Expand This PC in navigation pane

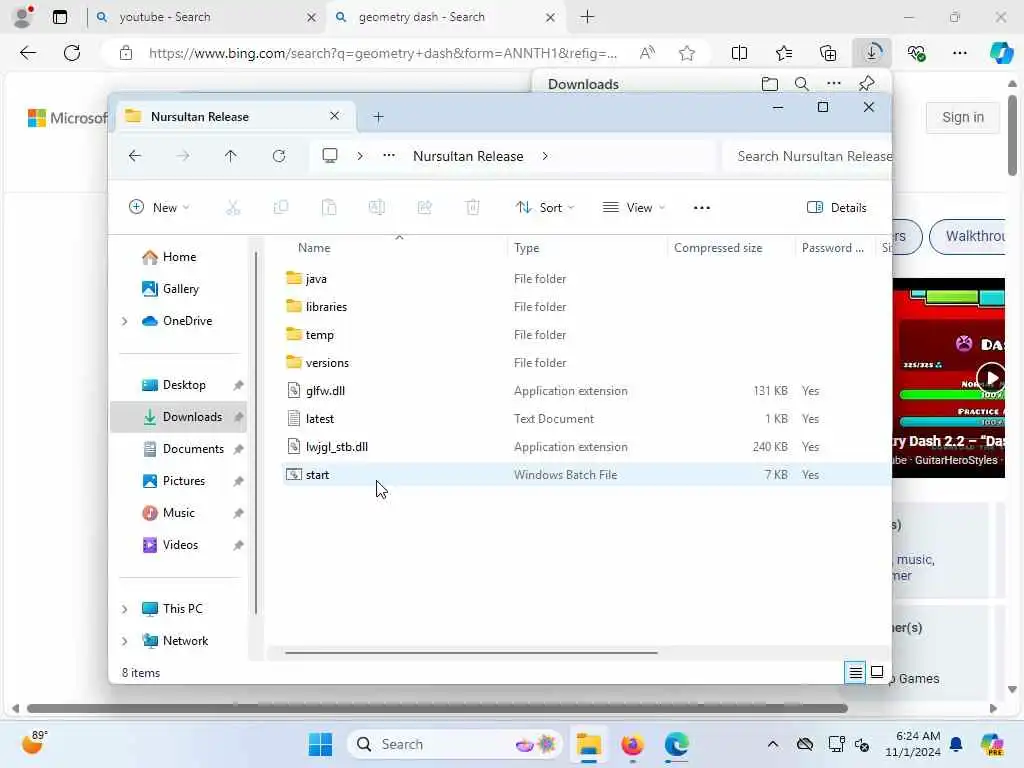(x=125, y=609)
